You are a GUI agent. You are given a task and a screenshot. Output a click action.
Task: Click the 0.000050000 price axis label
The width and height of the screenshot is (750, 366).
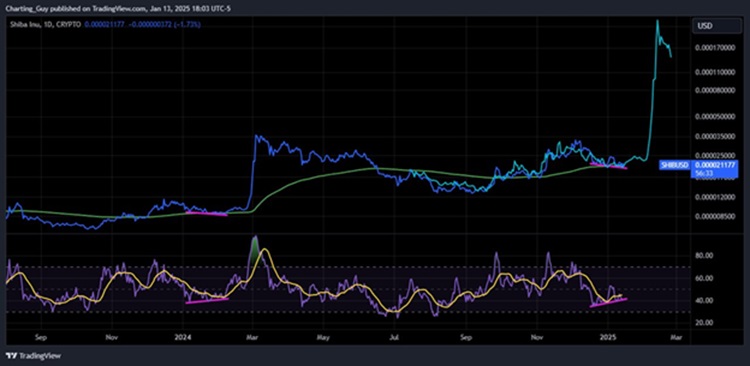[x=714, y=116]
